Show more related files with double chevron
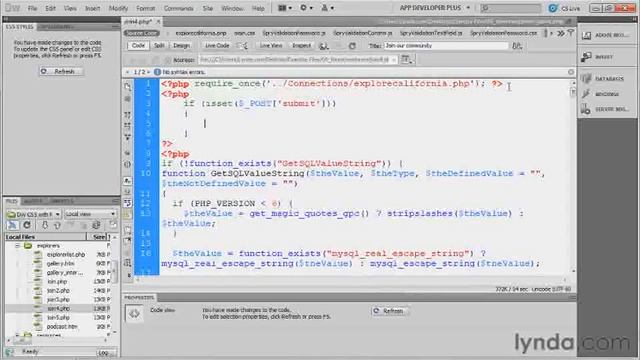640x360 pixels. coord(561,33)
